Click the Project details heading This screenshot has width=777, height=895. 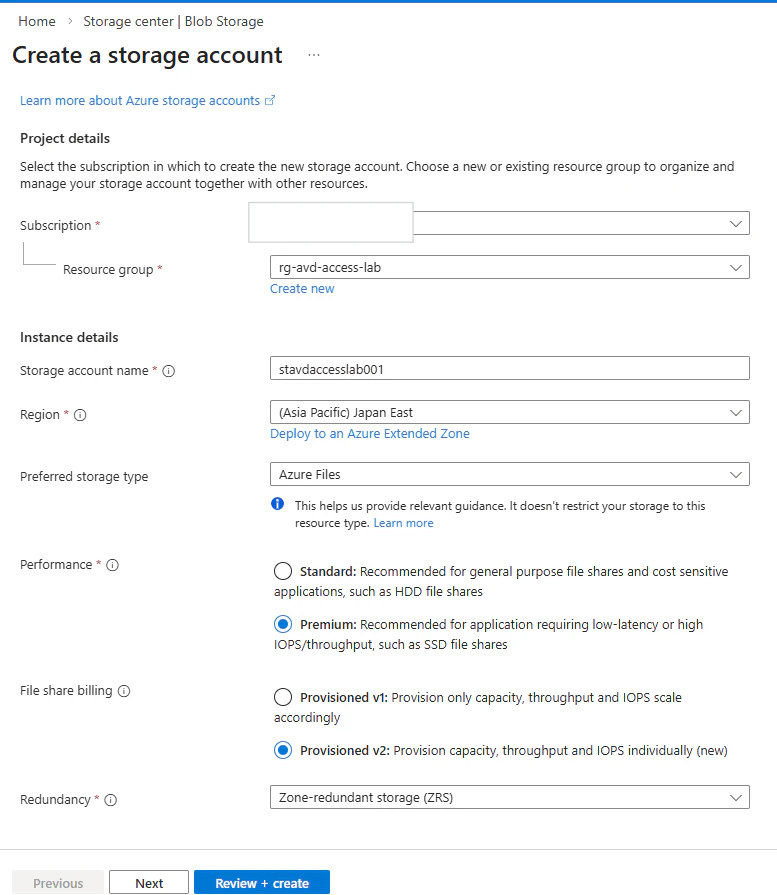tap(65, 139)
